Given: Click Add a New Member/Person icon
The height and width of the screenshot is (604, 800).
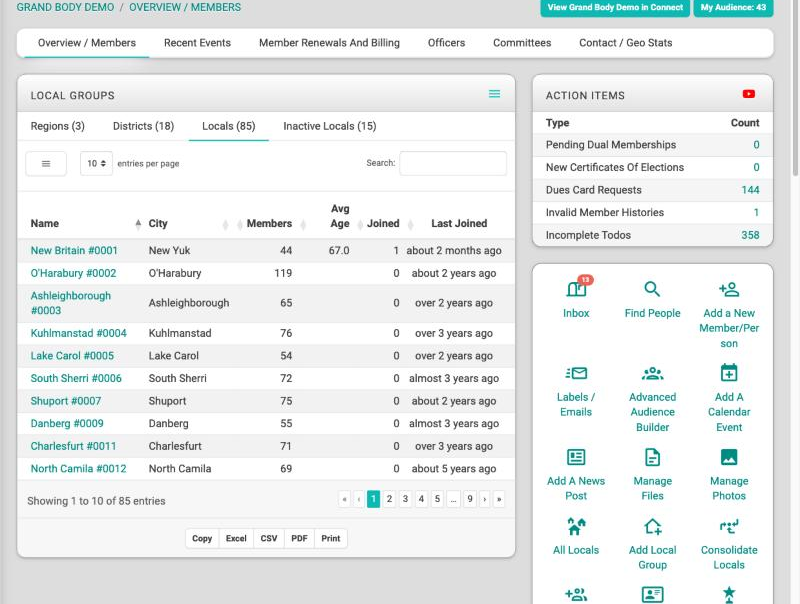Looking at the screenshot, I should (x=729, y=289).
